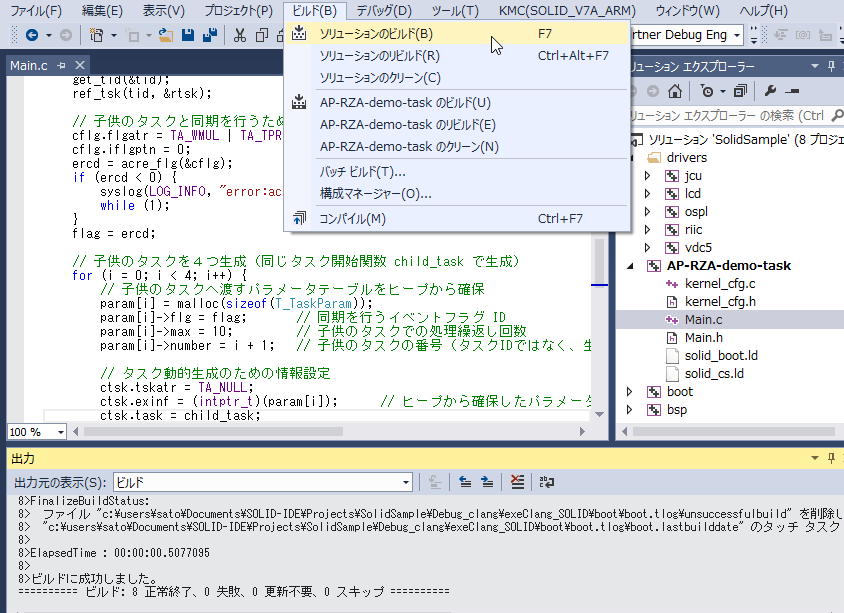The width and height of the screenshot is (844, 613).
Task: Collapse the AP-RZA-demo-task project node
Action: (x=629, y=266)
